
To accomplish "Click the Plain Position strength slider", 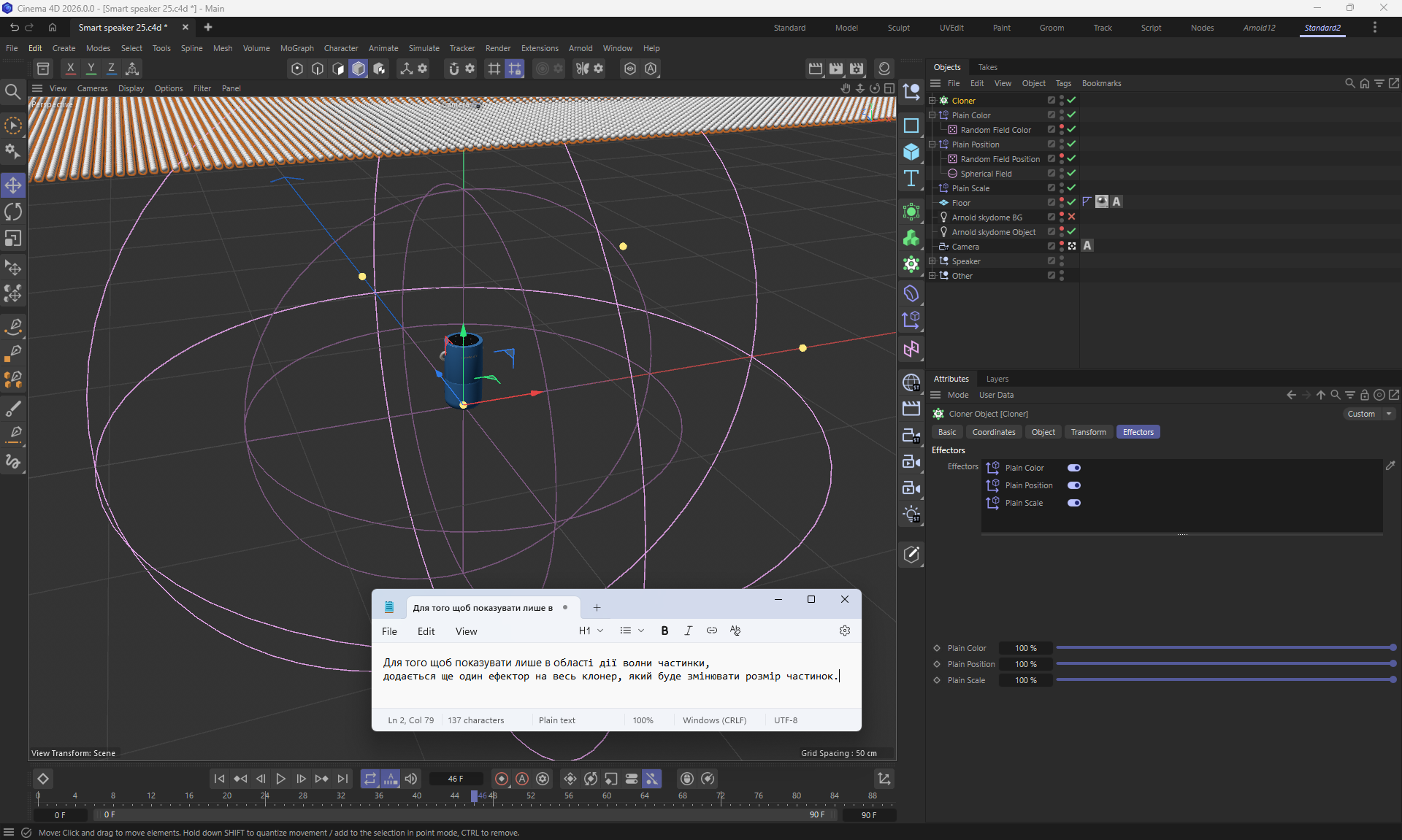I will pos(1224,664).
